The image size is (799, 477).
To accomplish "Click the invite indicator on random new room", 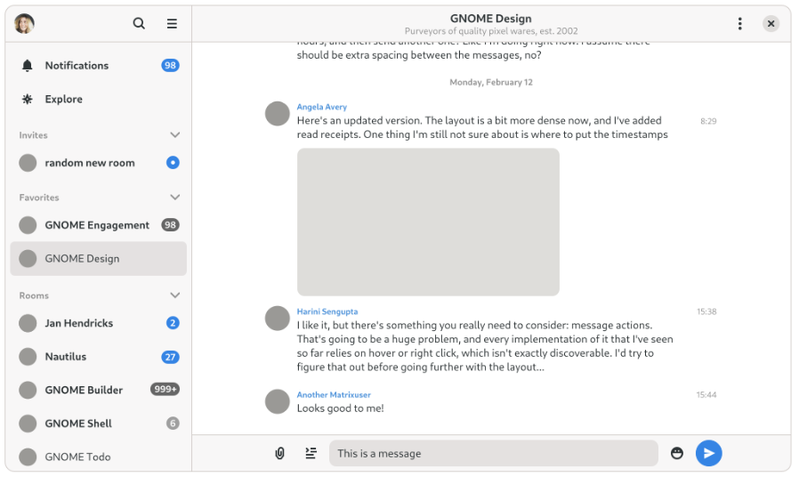I will tap(173, 163).
